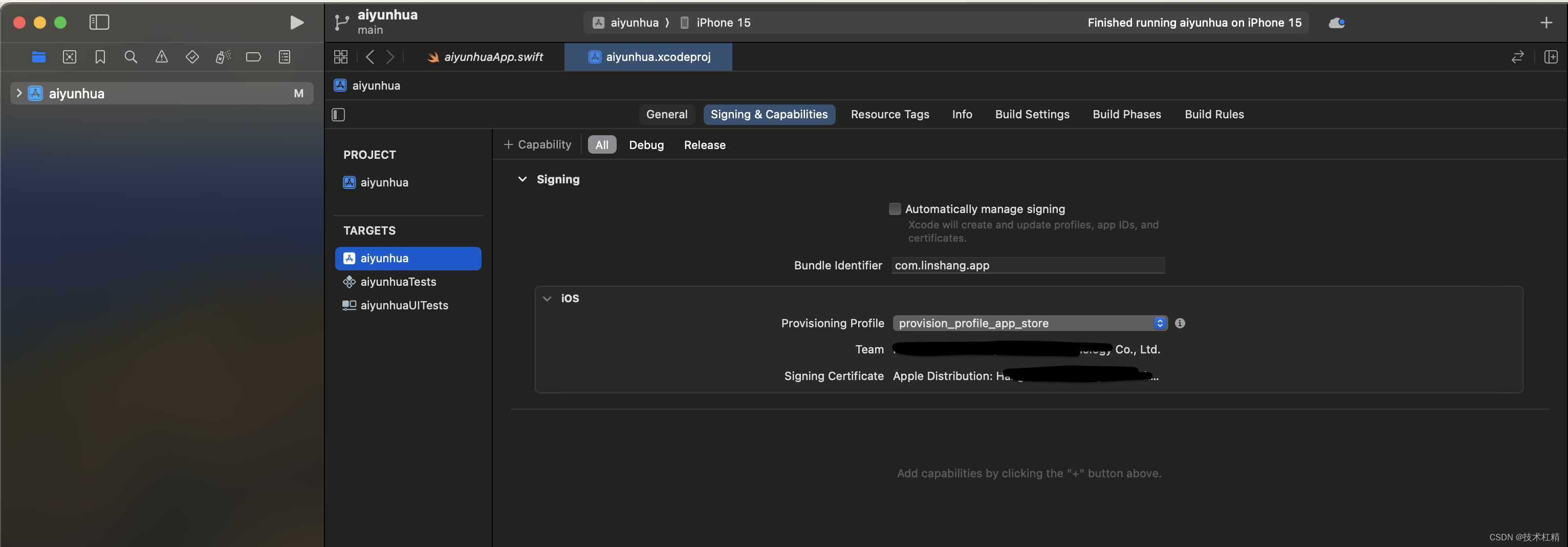Open the Debug navigator spray icon
Image resolution: width=1568 pixels, height=547 pixels.
[223, 57]
